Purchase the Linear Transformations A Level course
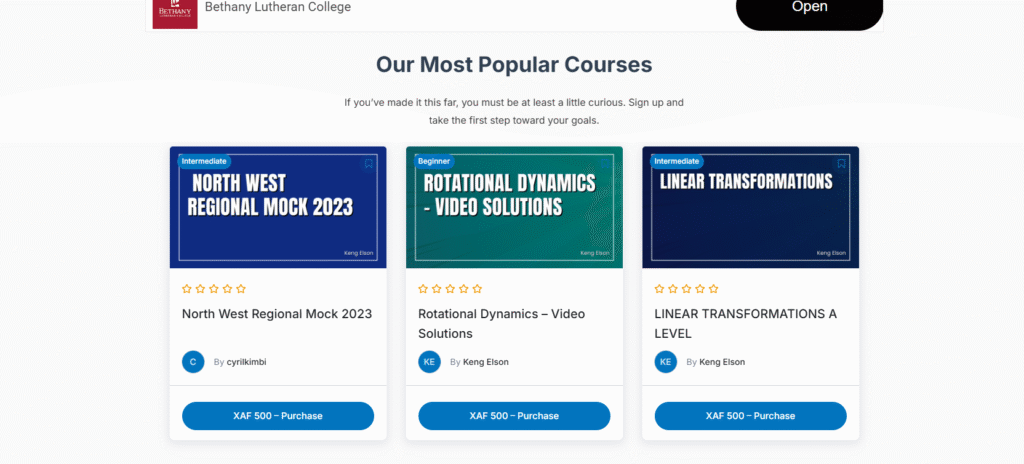Screen dimensions: 1024x464 point(750,416)
